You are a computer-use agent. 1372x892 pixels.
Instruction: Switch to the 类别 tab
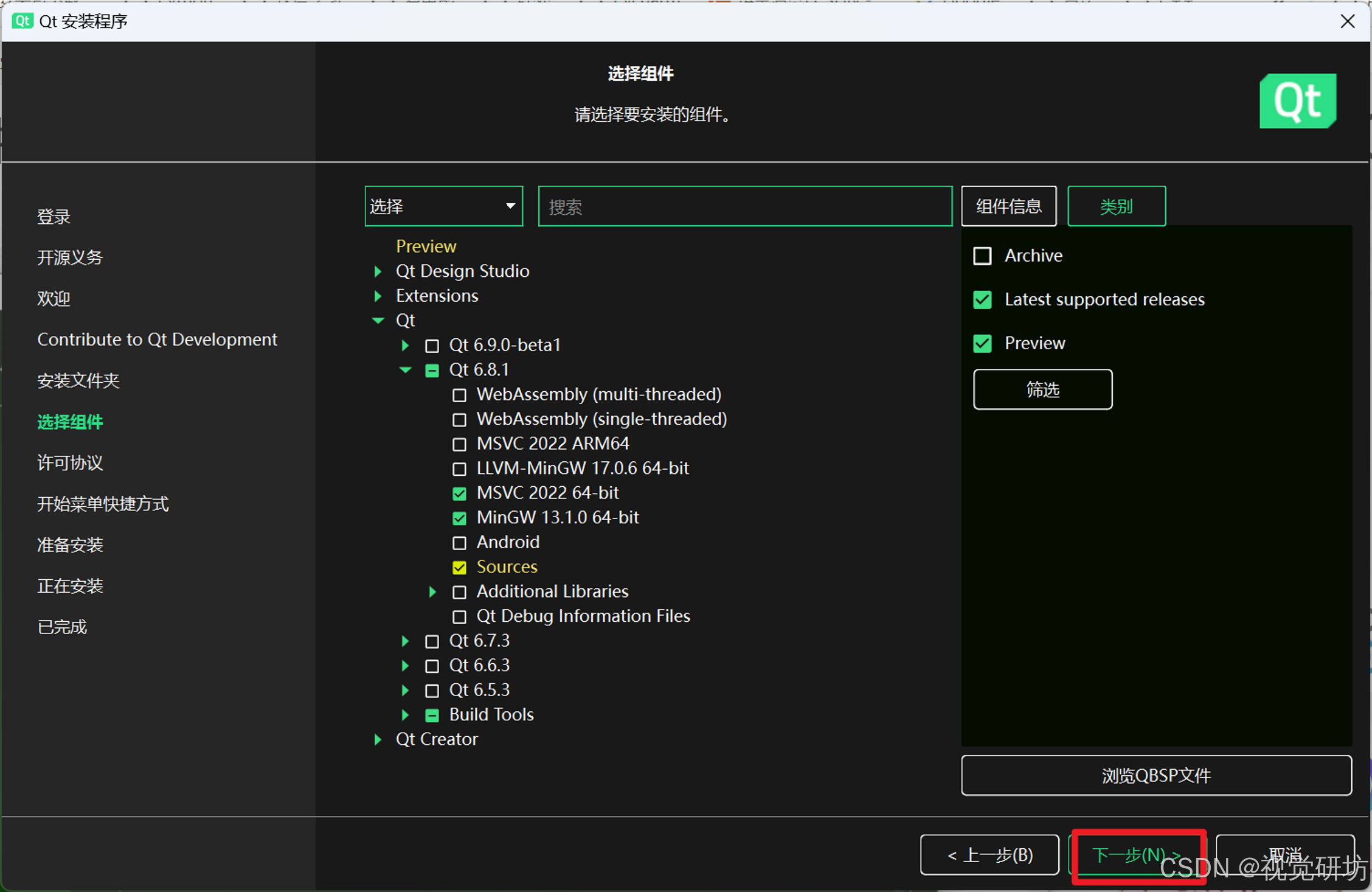pos(1116,206)
